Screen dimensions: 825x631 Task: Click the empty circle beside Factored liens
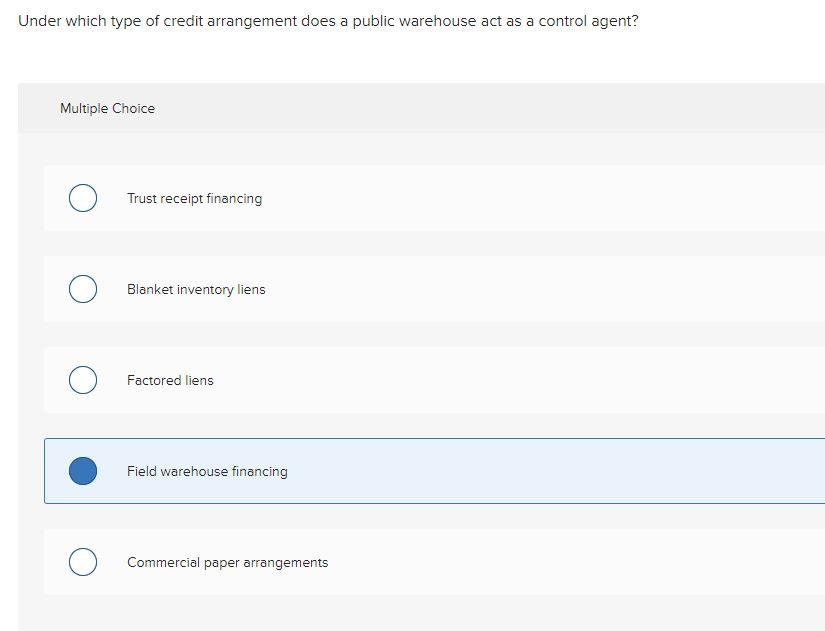click(x=83, y=380)
